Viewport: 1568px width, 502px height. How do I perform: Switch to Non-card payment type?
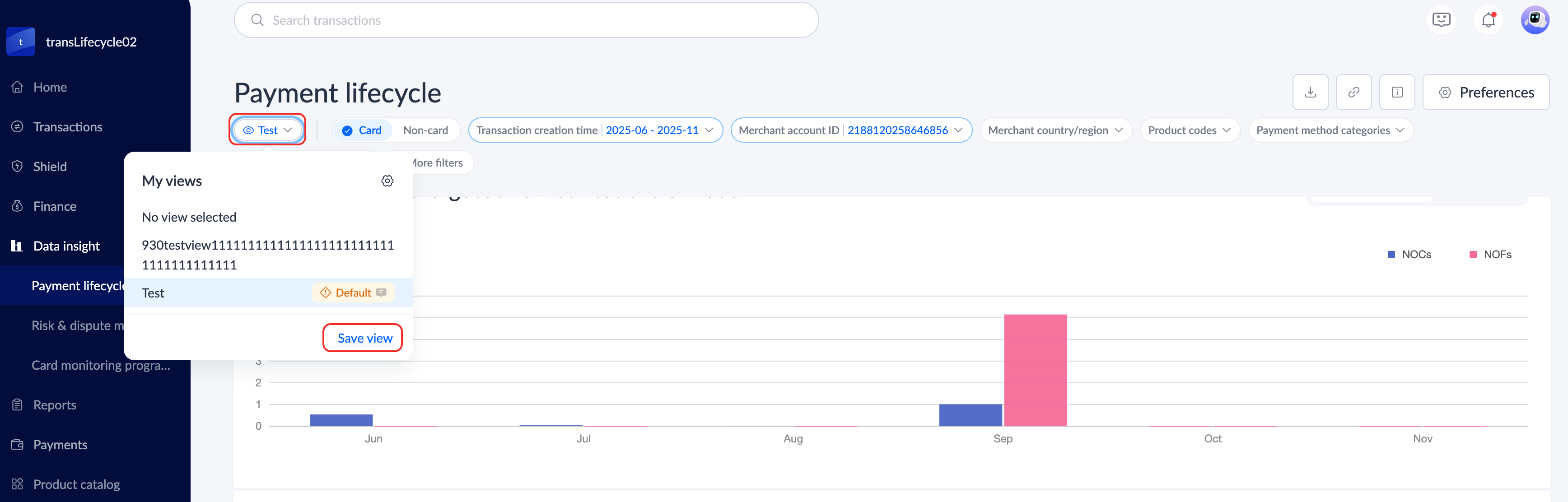(425, 130)
